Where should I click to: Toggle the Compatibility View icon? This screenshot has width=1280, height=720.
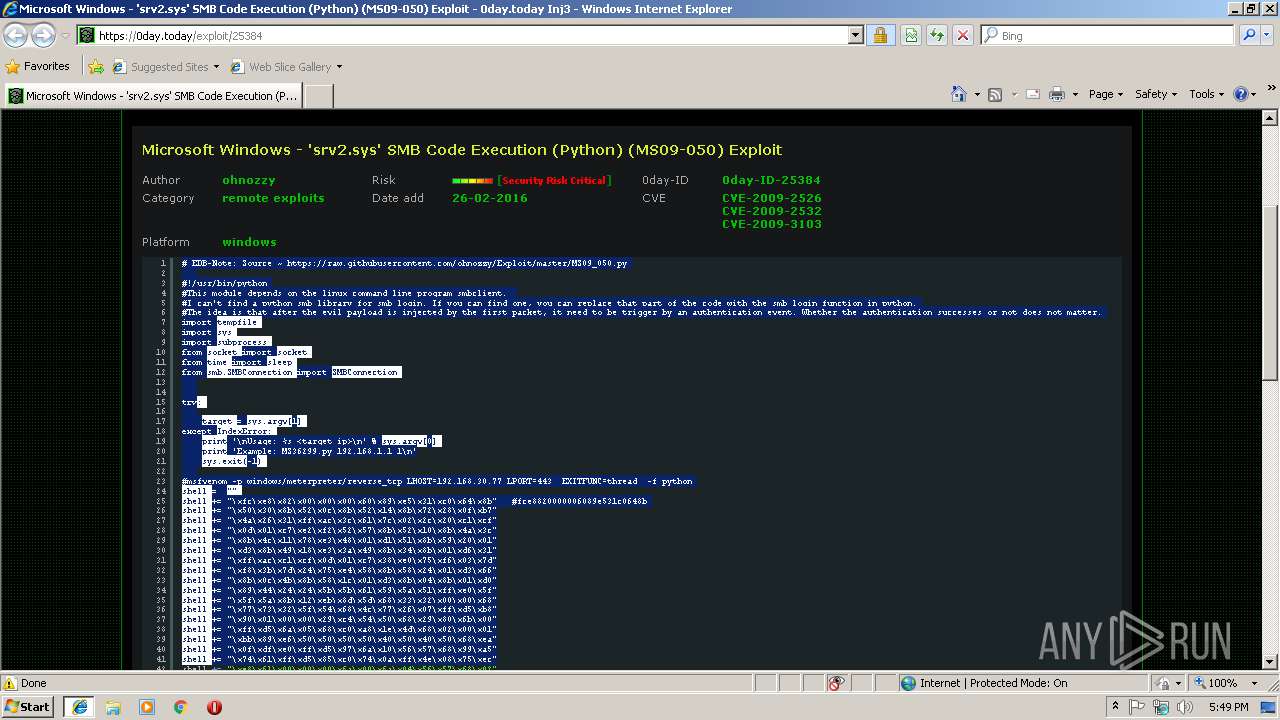(x=911, y=35)
